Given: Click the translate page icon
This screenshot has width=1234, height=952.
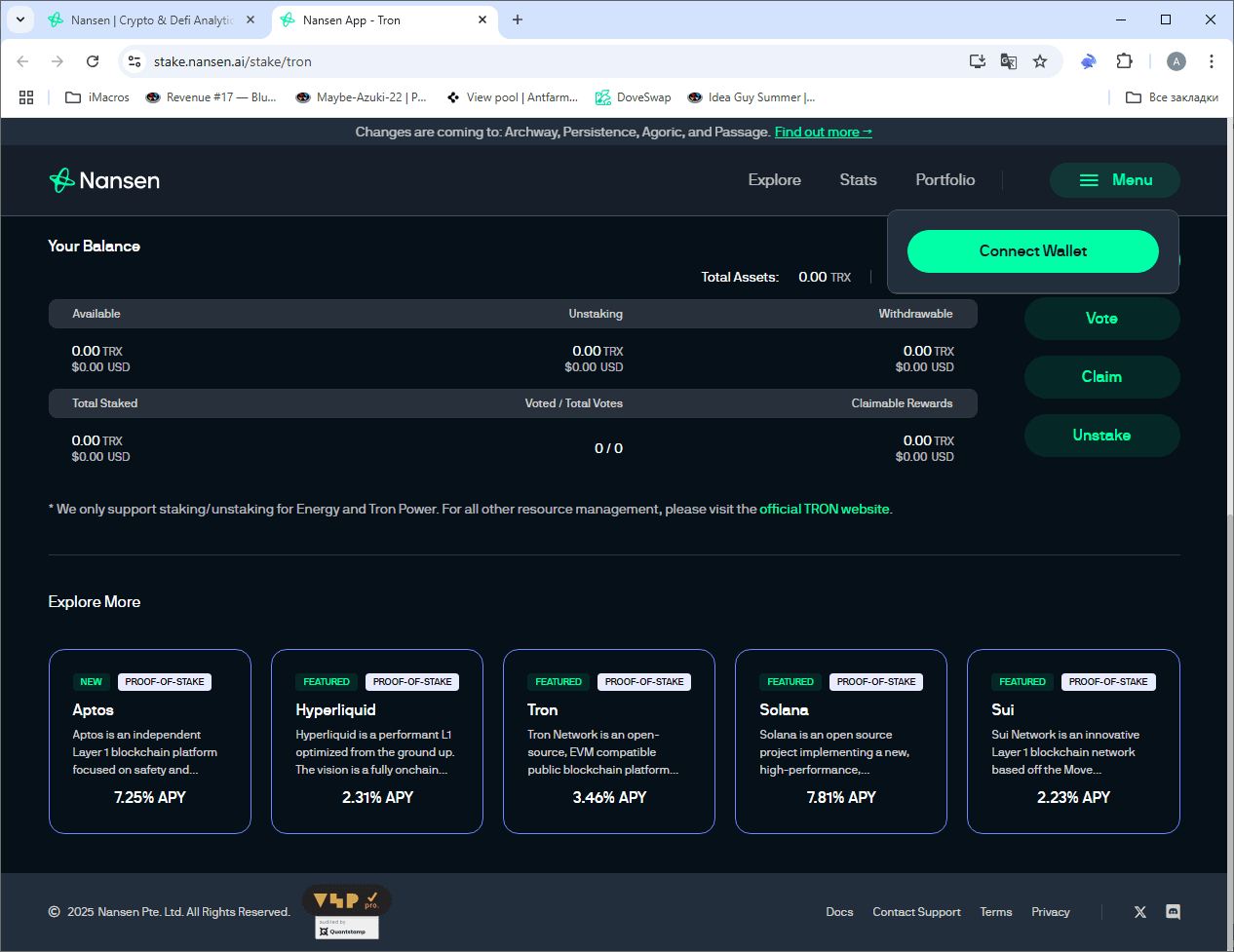Looking at the screenshot, I should (1009, 61).
